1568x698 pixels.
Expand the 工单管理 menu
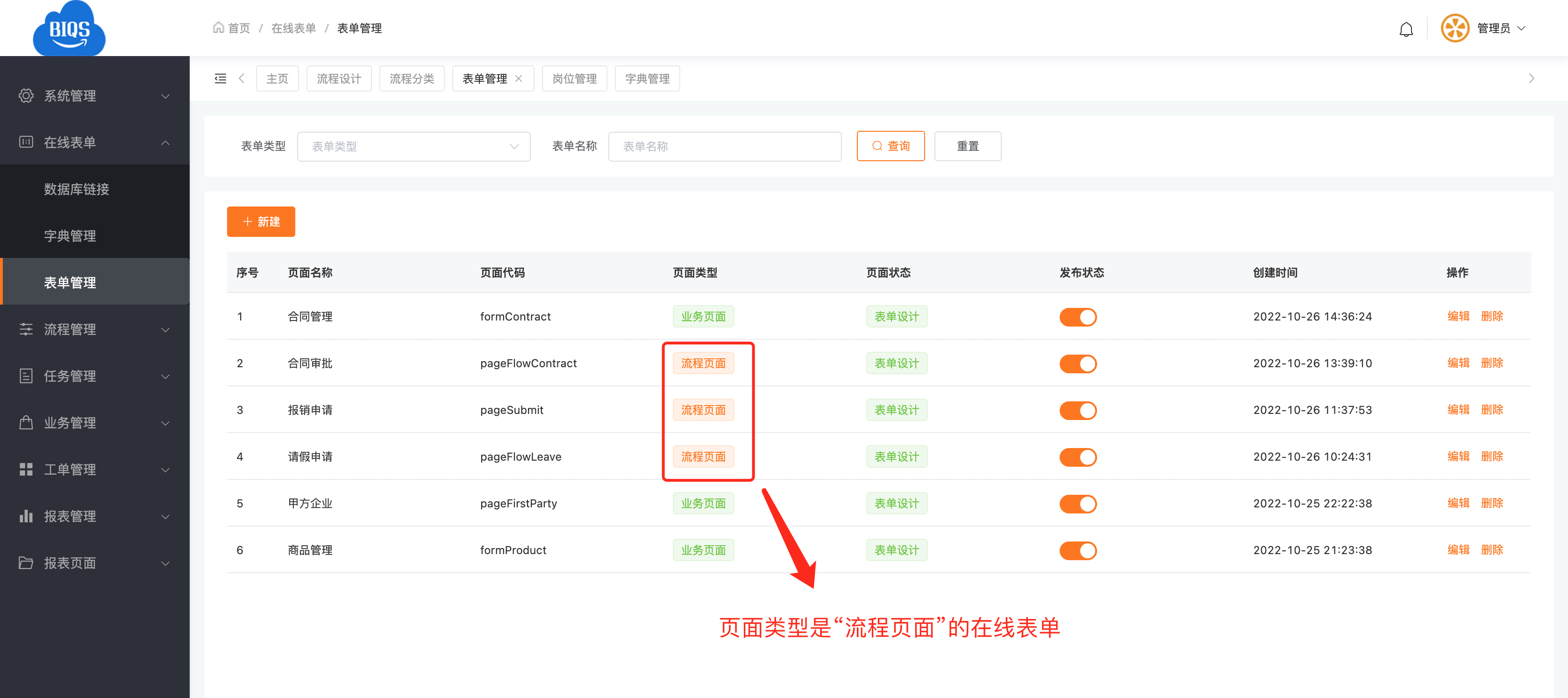pyautogui.click(x=95, y=469)
